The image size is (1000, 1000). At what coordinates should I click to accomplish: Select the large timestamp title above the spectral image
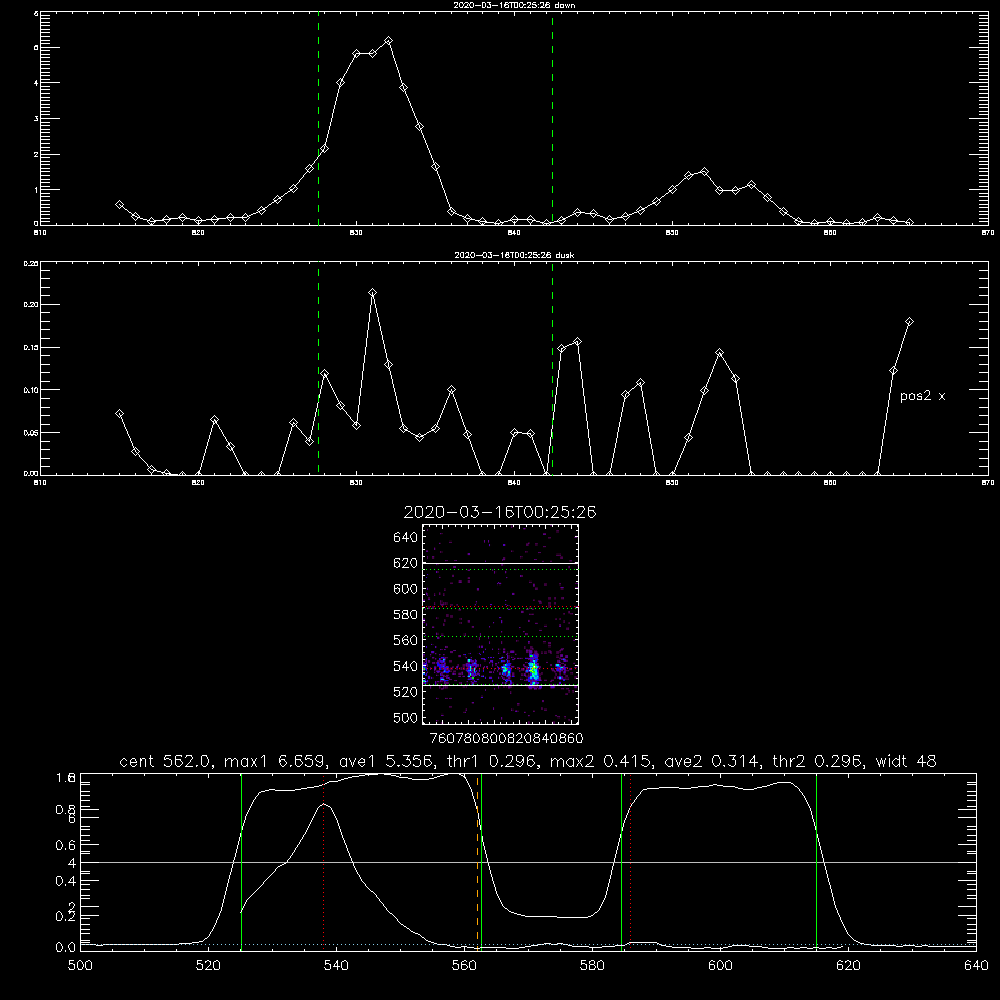[x=500, y=512]
